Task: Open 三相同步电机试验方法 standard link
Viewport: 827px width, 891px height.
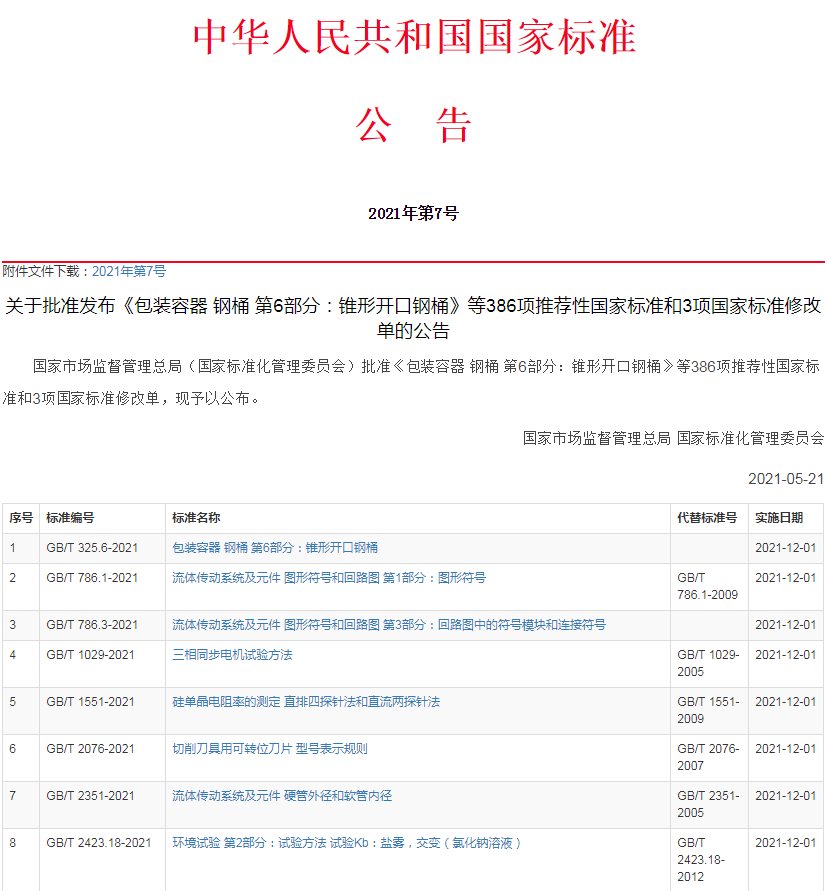Action: click(232, 655)
